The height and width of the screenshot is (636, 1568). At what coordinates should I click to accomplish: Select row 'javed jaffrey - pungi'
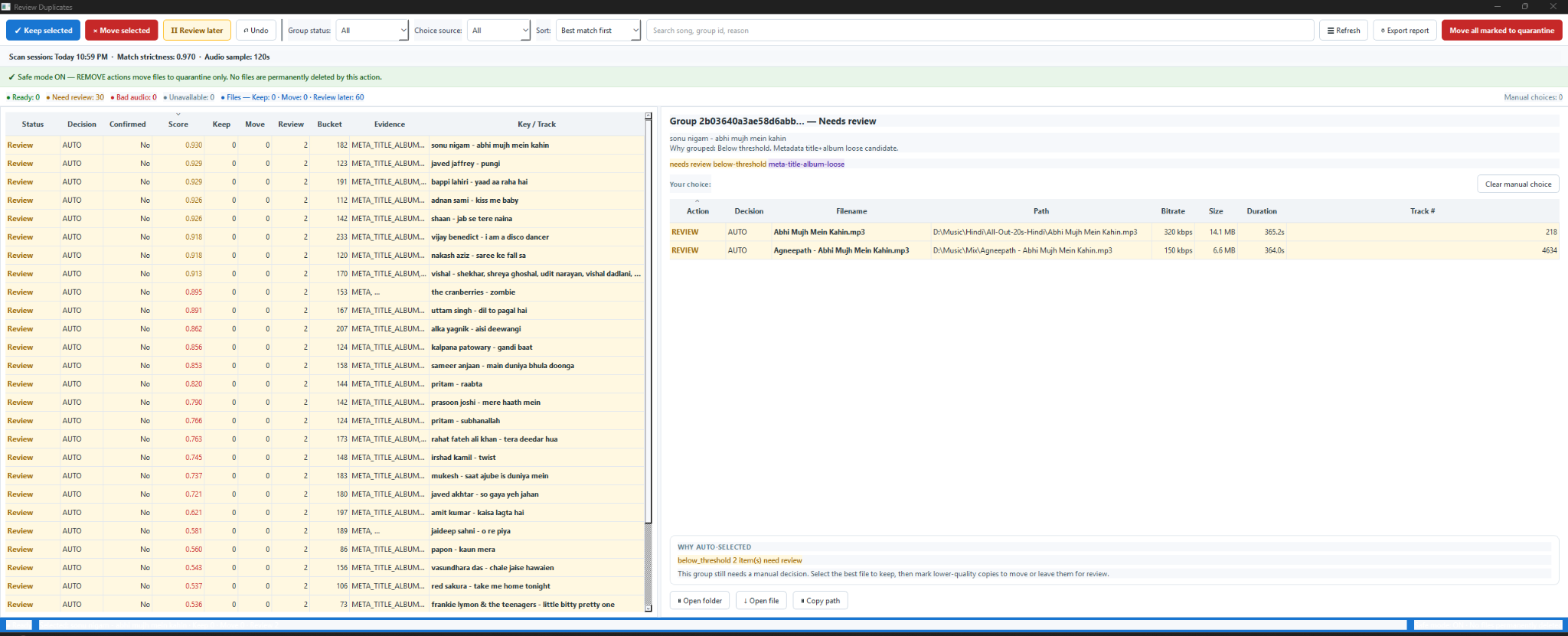pyautogui.click(x=325, y=163)
